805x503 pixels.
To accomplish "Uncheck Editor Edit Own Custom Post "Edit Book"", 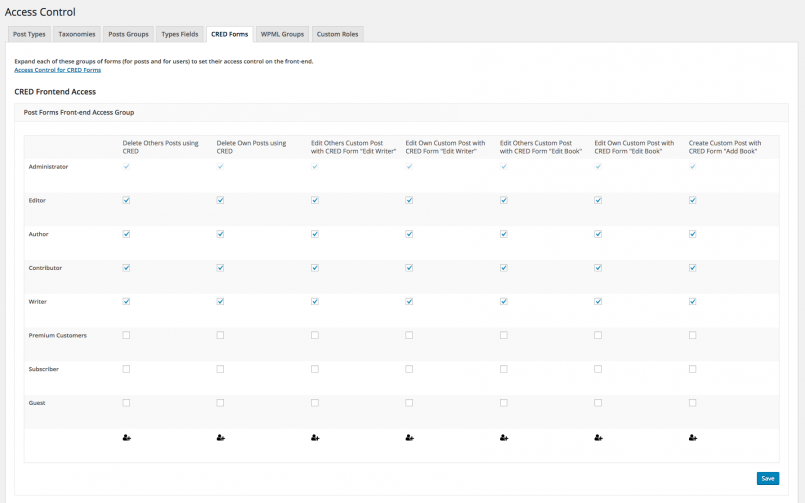I will click(x=598, y=200).
